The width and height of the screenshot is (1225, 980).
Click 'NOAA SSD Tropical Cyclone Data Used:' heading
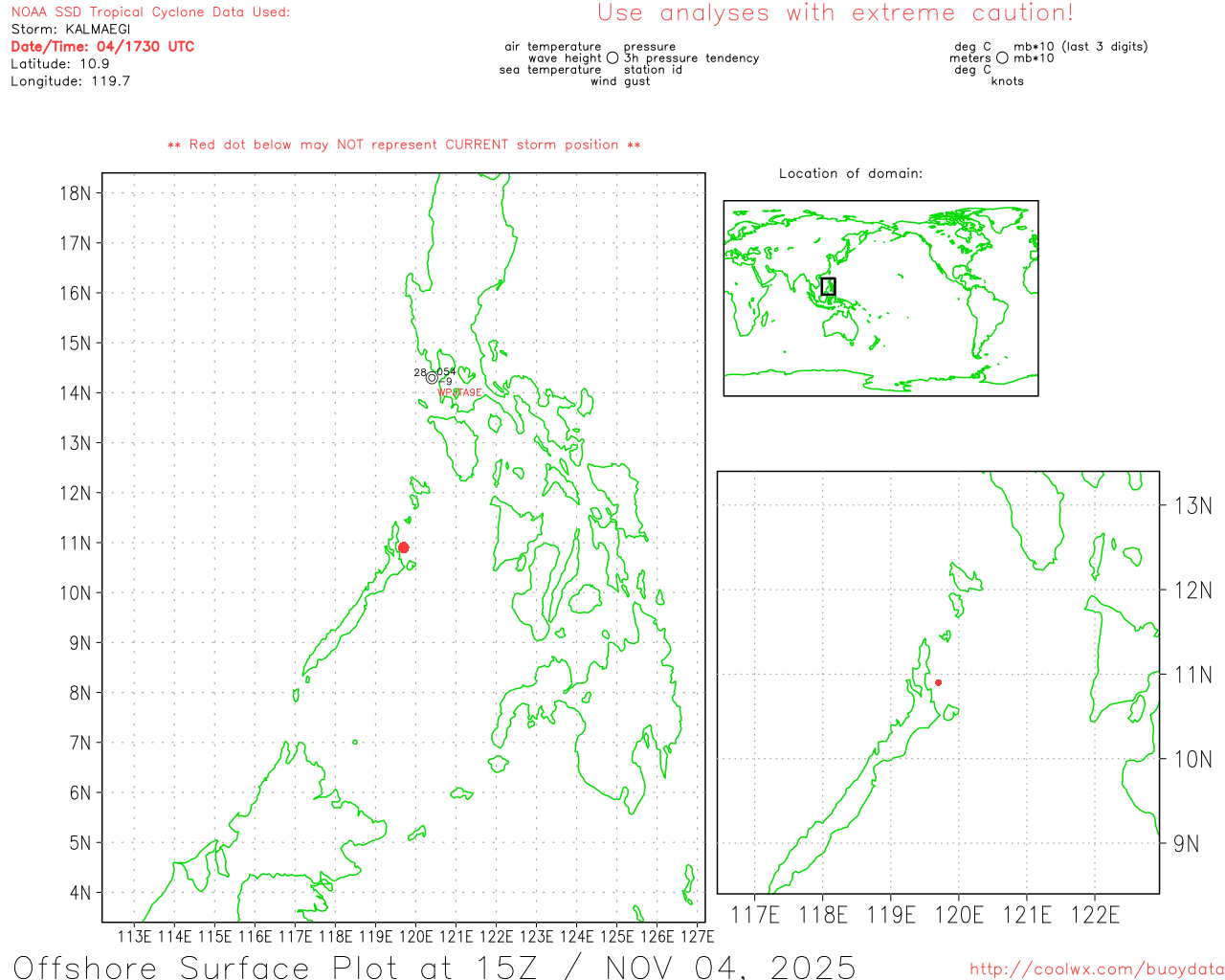point(150,12)
